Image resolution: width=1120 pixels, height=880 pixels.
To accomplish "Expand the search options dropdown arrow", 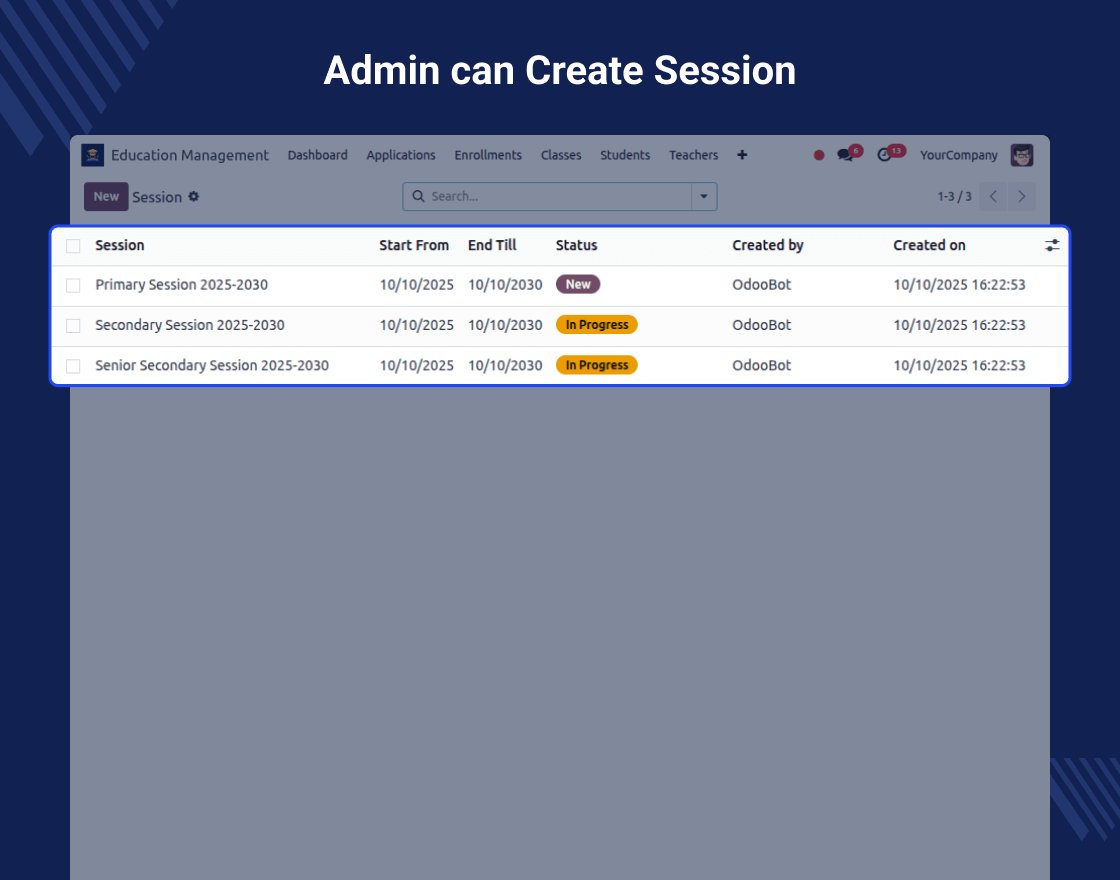I will [704, 196].
